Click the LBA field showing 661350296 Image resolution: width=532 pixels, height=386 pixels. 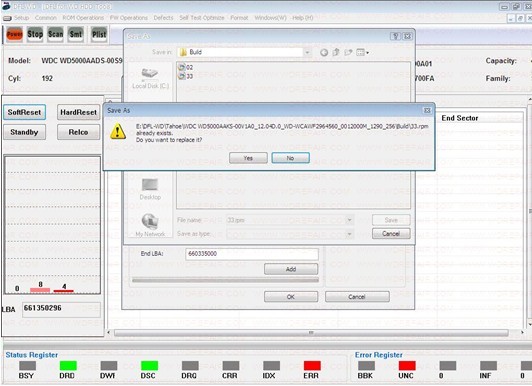[x=61, y=309]
